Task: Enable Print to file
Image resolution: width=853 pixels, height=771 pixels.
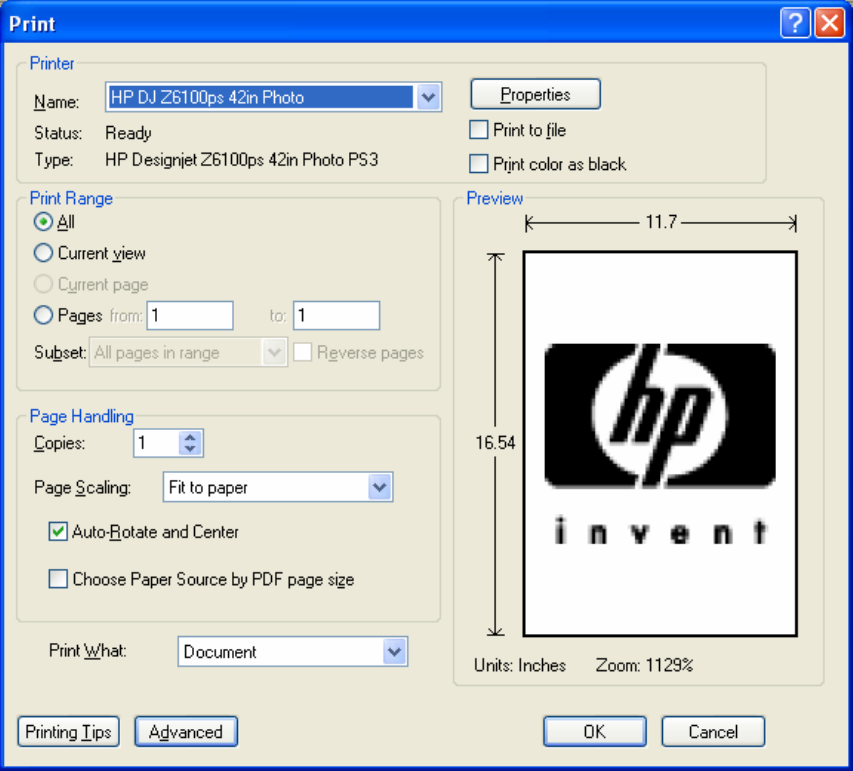Action: point(479,130)
